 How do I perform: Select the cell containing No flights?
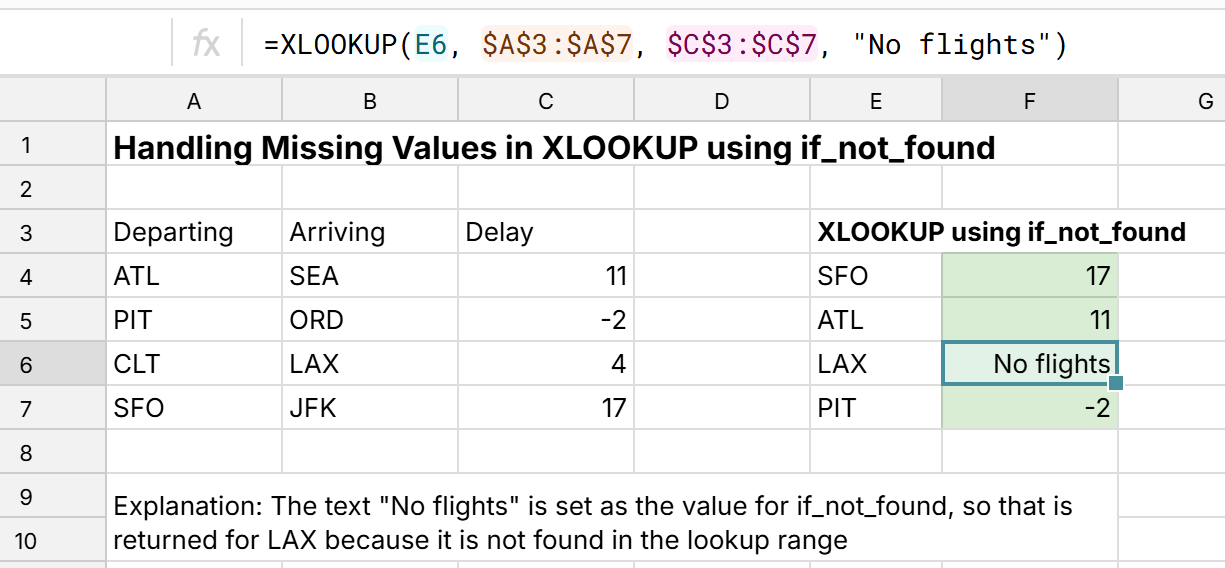pyautogui.click(x=1029, y=364)
